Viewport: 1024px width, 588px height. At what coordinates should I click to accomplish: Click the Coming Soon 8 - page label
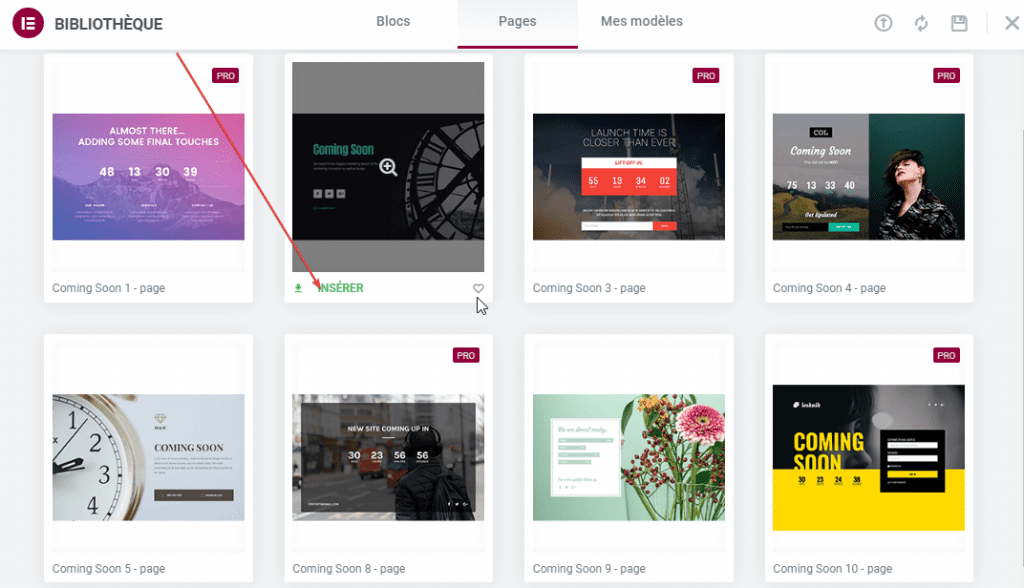tap(348, 569)
